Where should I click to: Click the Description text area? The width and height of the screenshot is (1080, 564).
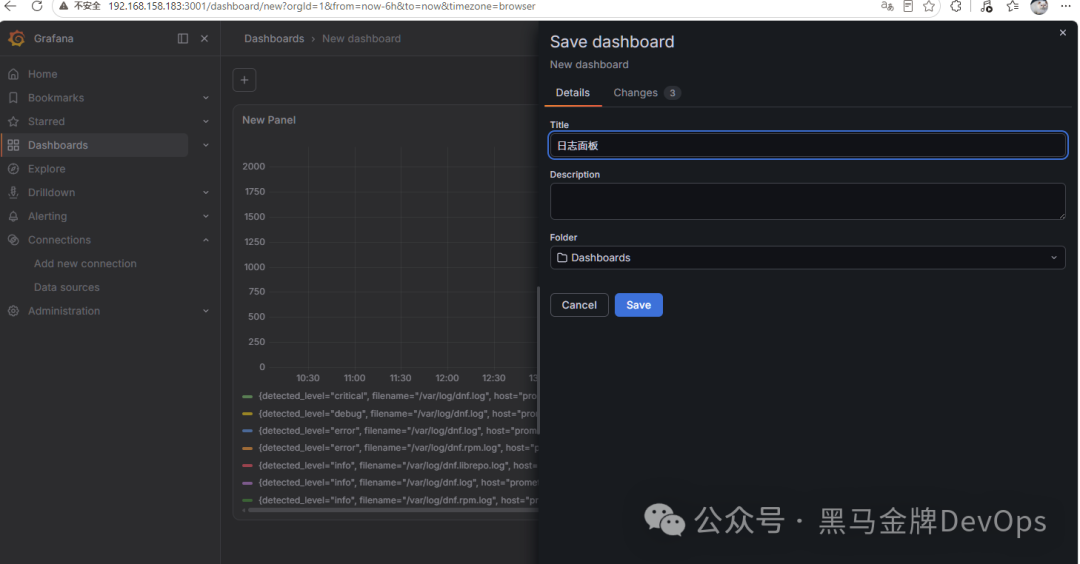coord(808,201)
